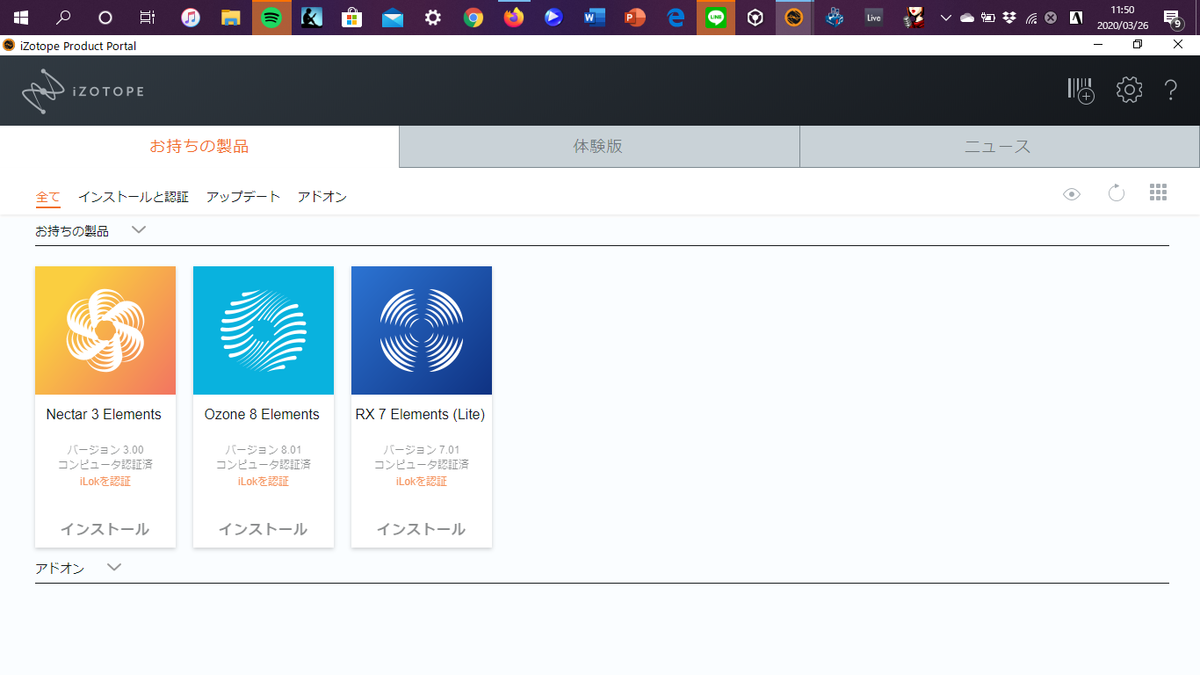Click the RX 7 Elements product thumbnail
The image size is (1200, 675).
coord(421,330)
